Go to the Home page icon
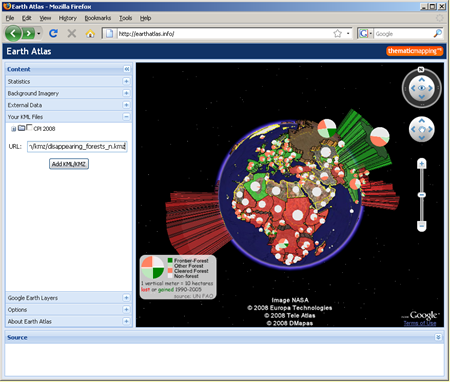Viewport: 450px width, 382px height. (x=90, y=33)
